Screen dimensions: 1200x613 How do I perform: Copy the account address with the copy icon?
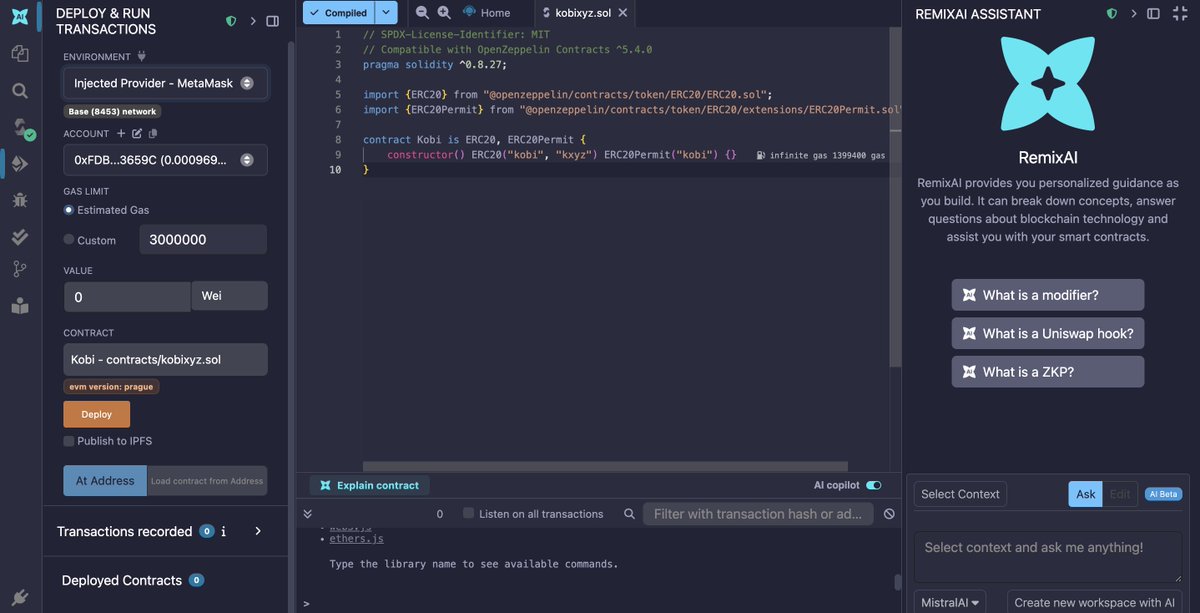coord(153,133)
